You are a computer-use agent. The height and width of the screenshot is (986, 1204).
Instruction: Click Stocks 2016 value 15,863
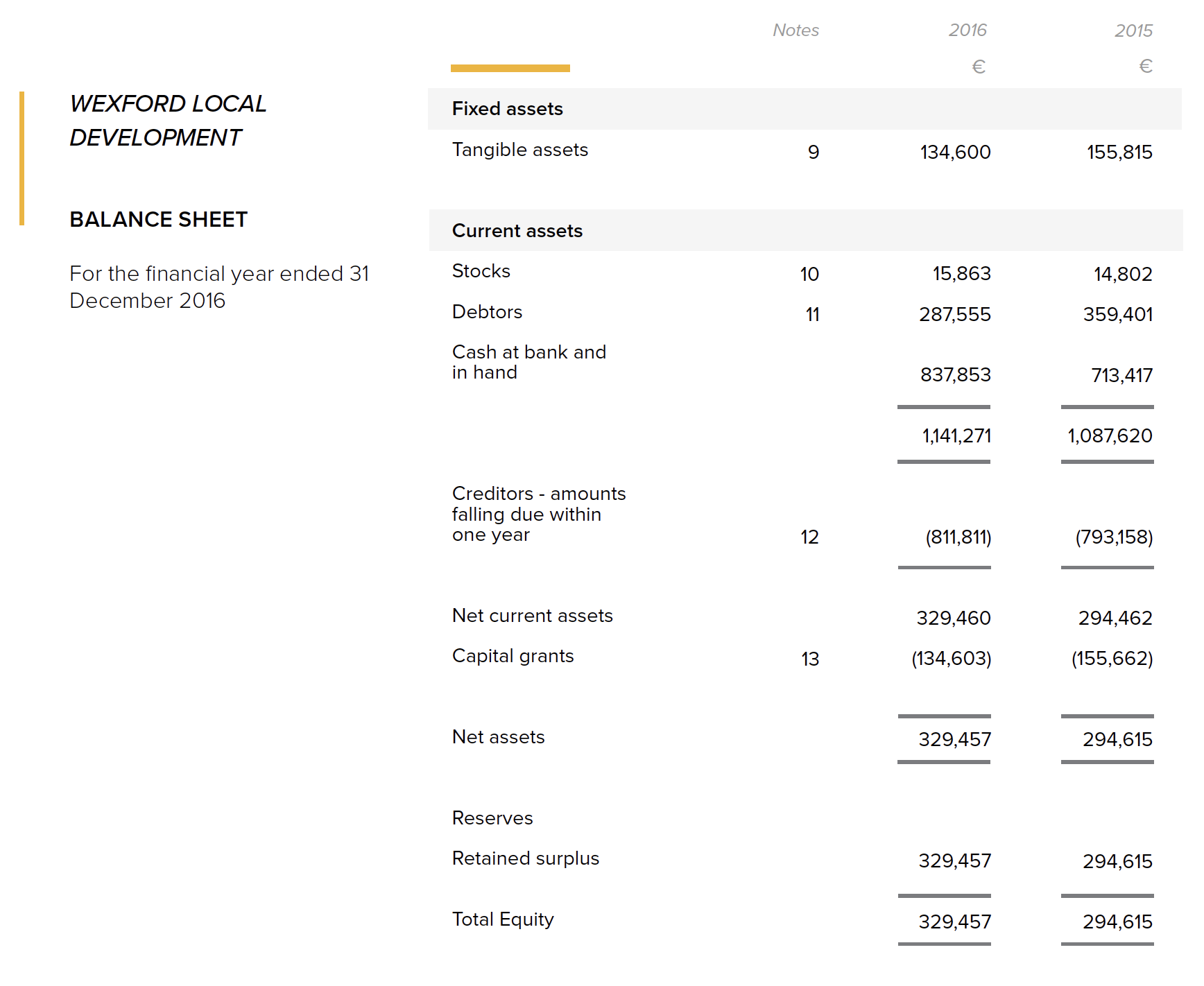(961, 274)
